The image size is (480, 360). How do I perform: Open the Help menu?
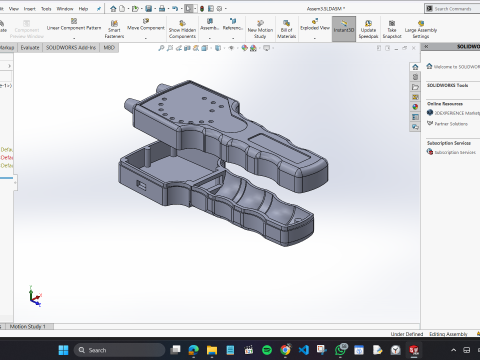[83, 9]
